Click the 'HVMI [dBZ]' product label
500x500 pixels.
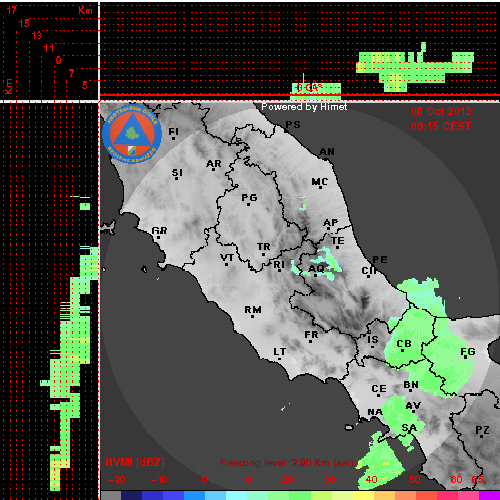[135, 462]
